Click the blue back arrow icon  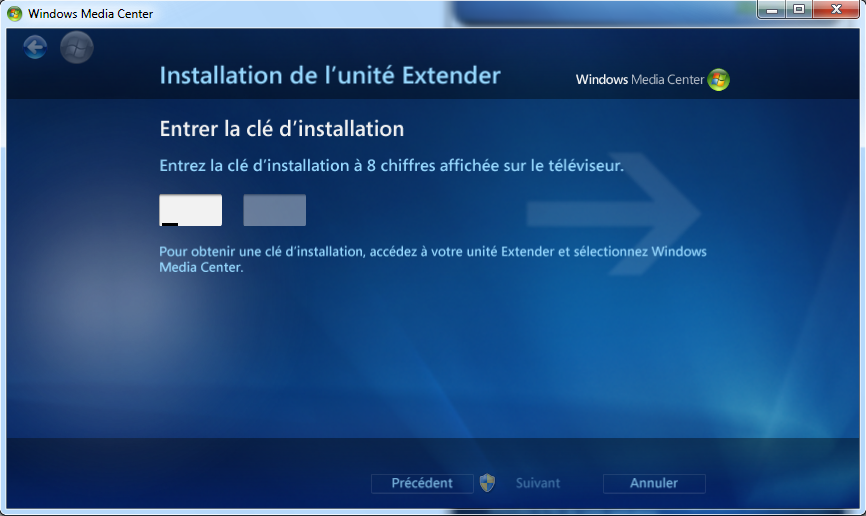[35, 47]
